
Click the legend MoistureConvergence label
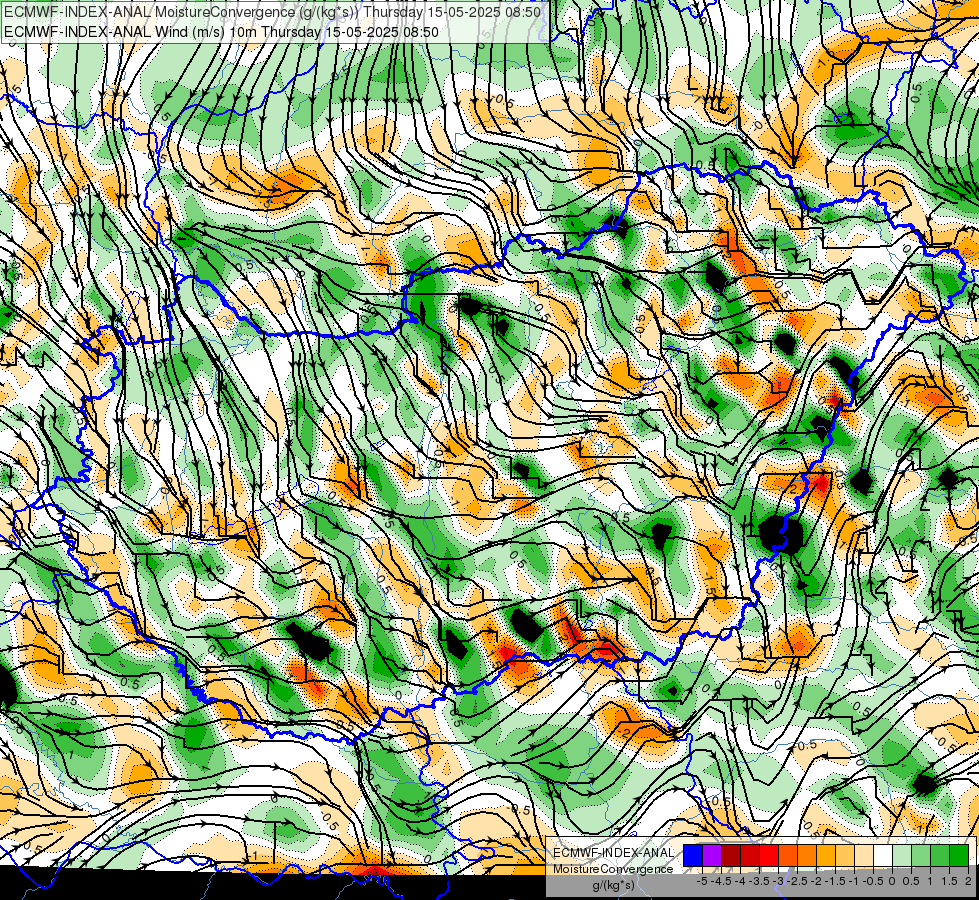pos(613,869)
